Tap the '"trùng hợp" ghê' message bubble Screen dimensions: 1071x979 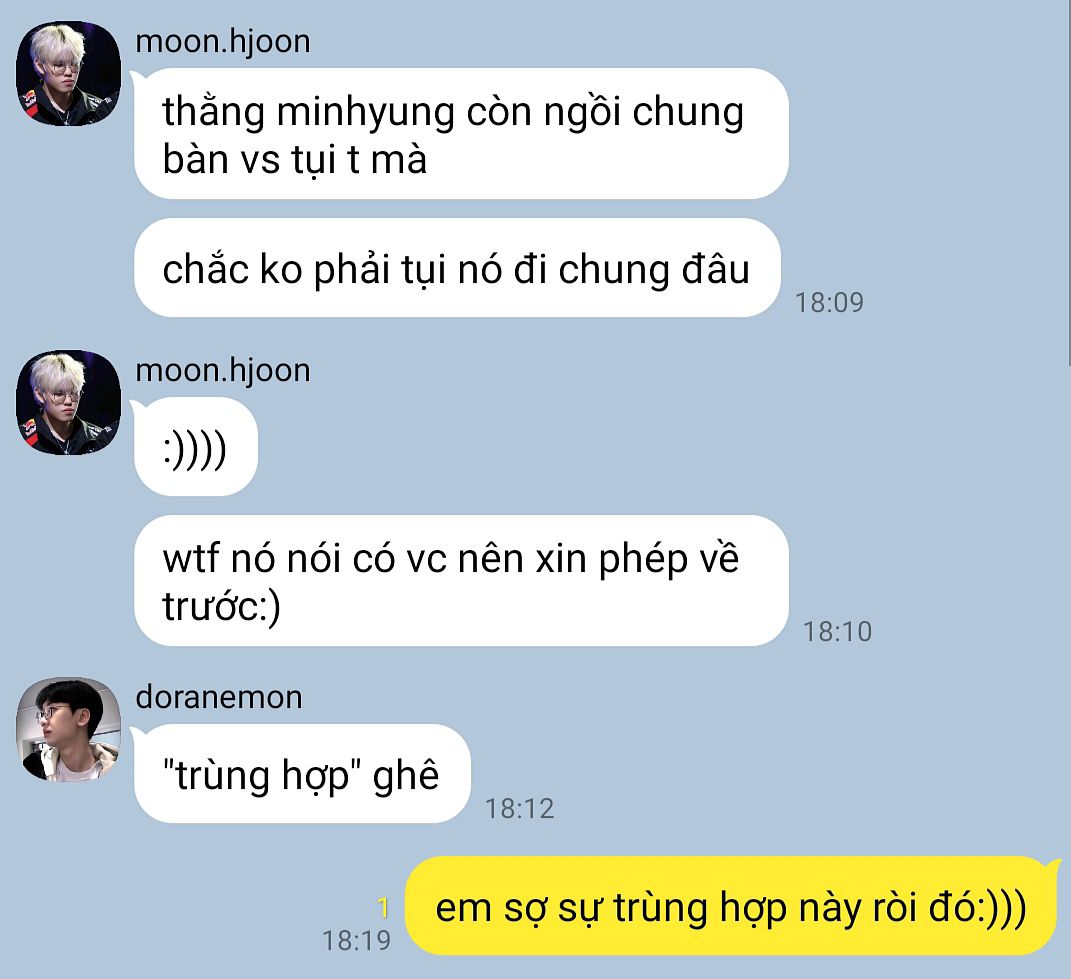coord(302,774)
